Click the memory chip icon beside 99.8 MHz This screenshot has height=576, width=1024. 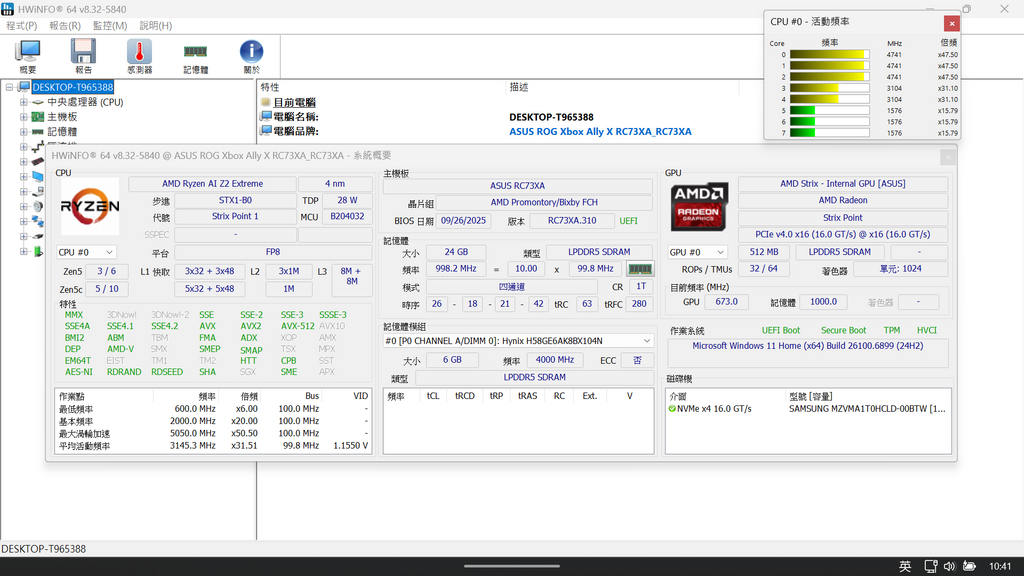tap(639, 269)
